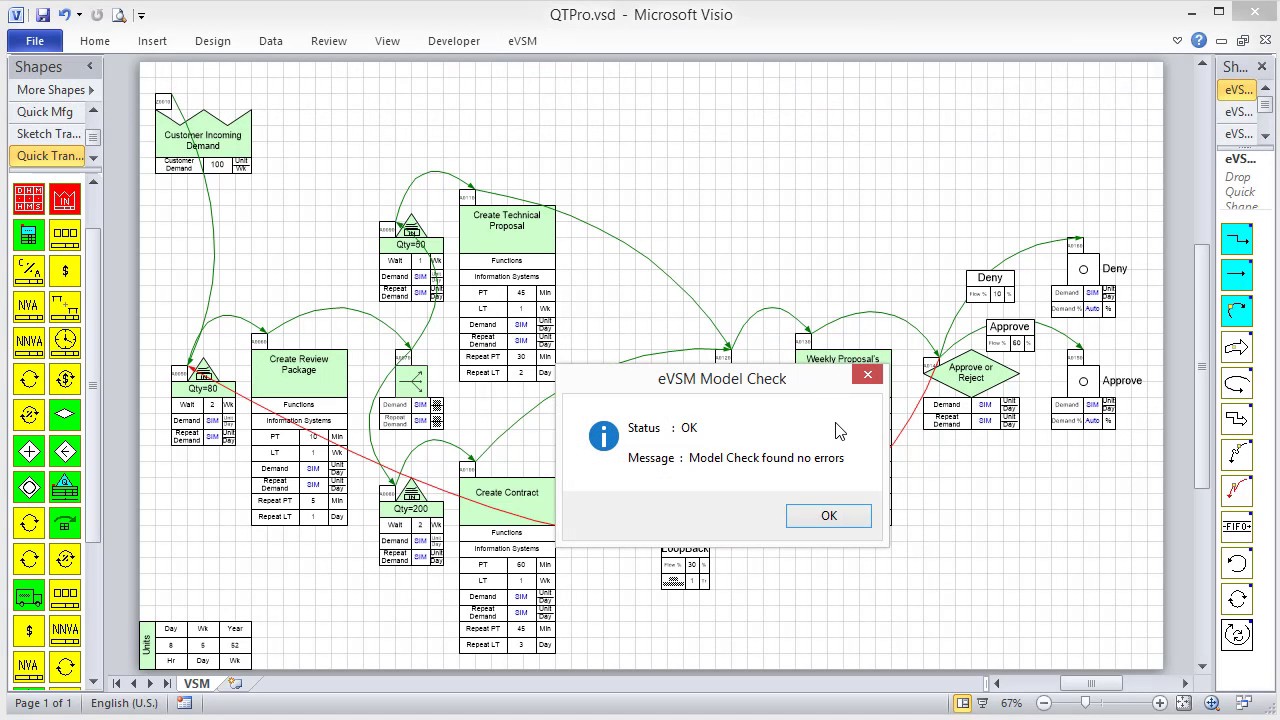This screenshot has width=1280, height=720.
Task: Go to first page navigation arrow
Action: click(116, 683)
